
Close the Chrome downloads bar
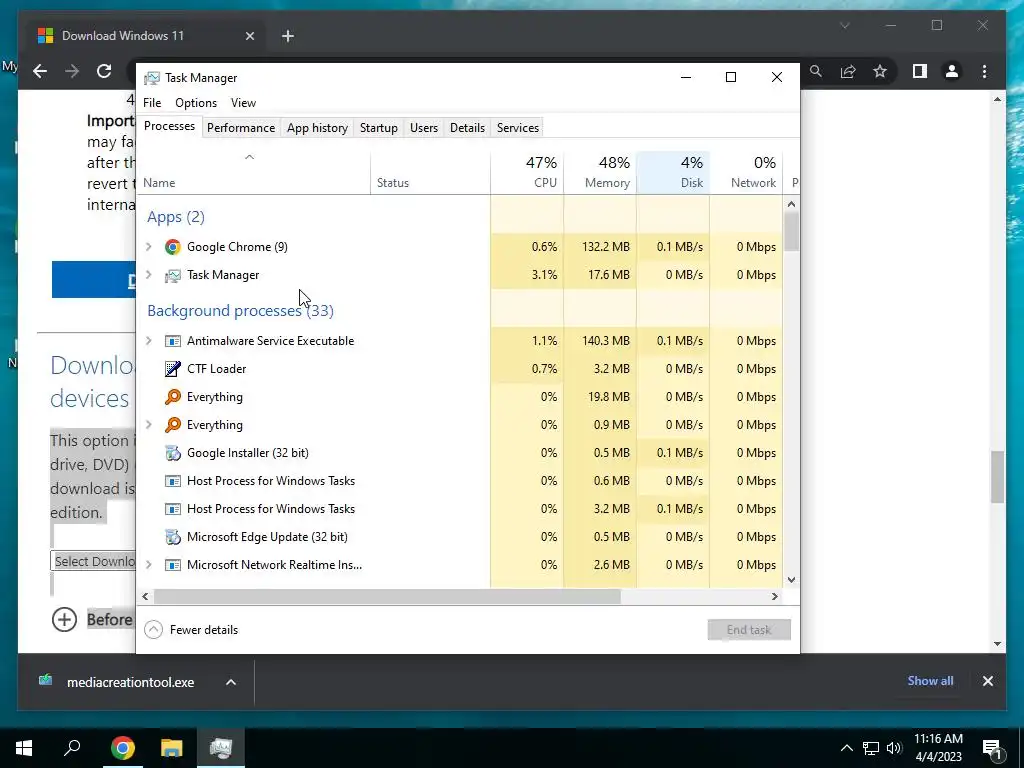(987, 681)
